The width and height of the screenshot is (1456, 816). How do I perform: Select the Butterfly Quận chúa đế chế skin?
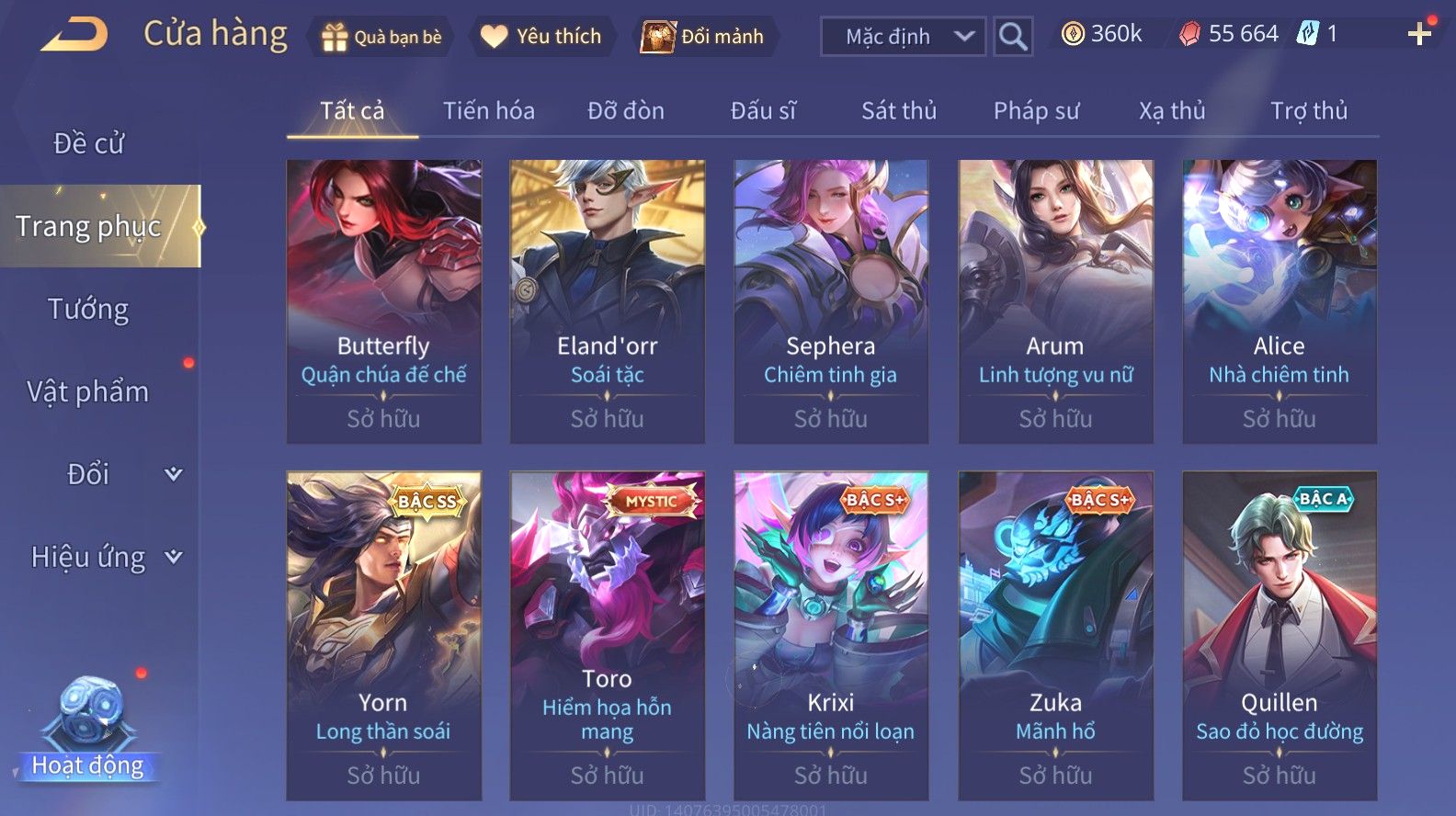tap(383, 301)
